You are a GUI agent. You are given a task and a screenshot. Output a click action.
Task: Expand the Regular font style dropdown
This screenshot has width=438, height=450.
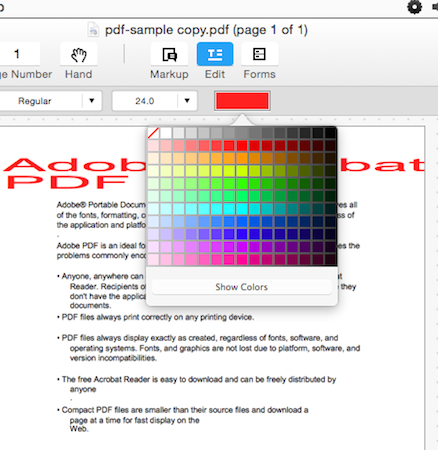[x=91, y=101]
